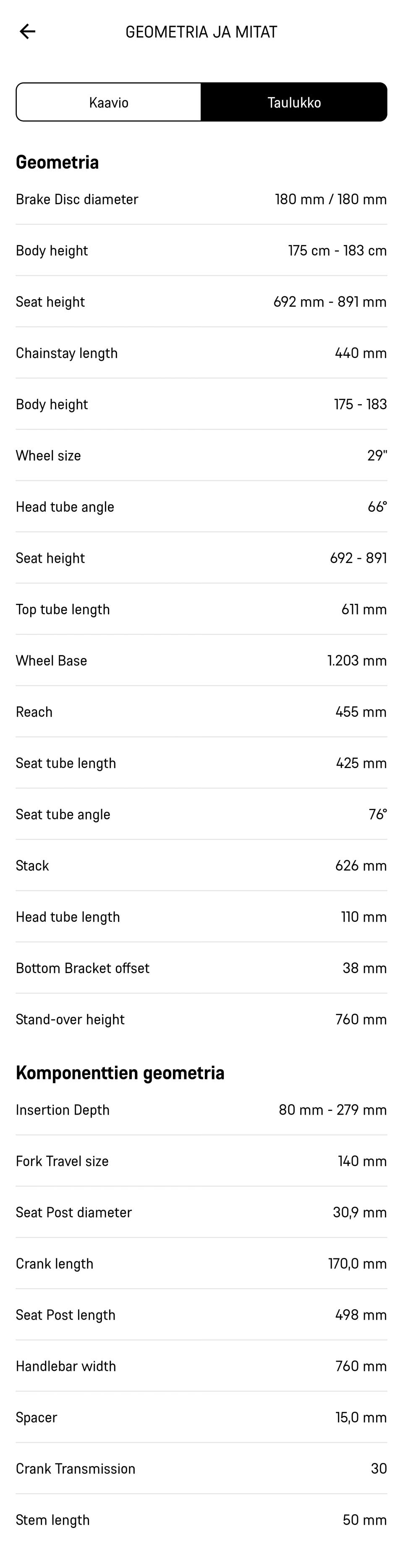Select the Wheel size row
Screen dimensions: 403x1568
201,455
